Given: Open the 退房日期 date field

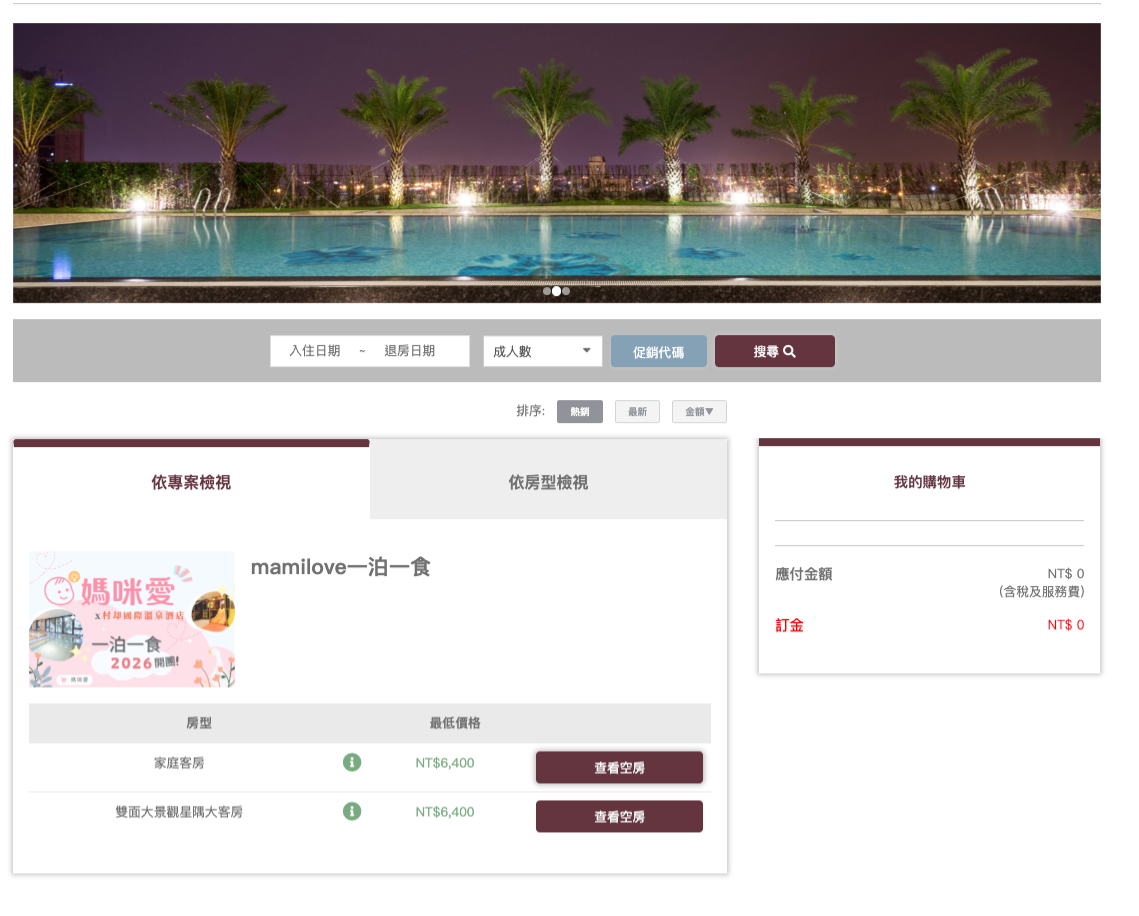Looking at the screenshot, I should (x=410, y=351).
